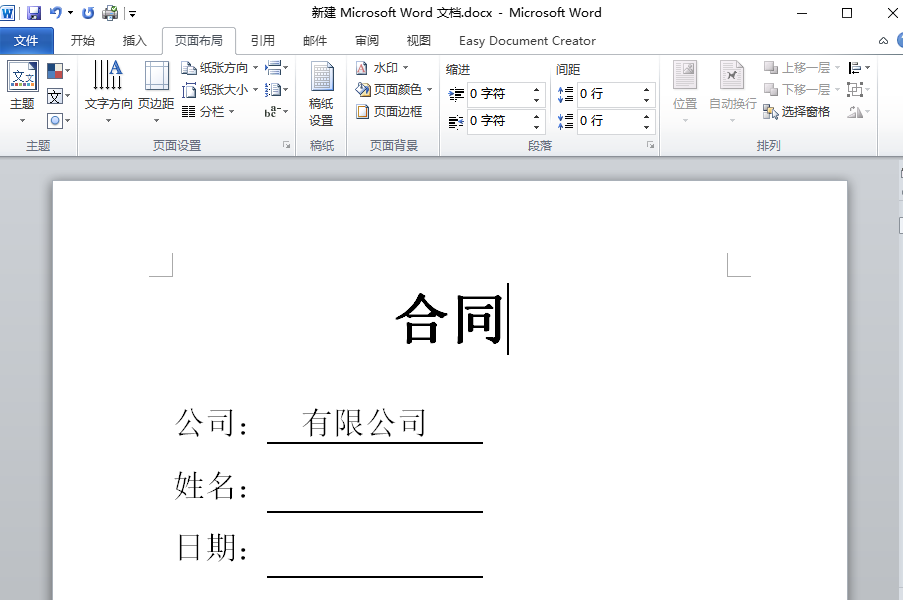This screenshot has width=903, height=600.
Task: Open the 文字方向 text direction menu
Action: pos(108,92)
